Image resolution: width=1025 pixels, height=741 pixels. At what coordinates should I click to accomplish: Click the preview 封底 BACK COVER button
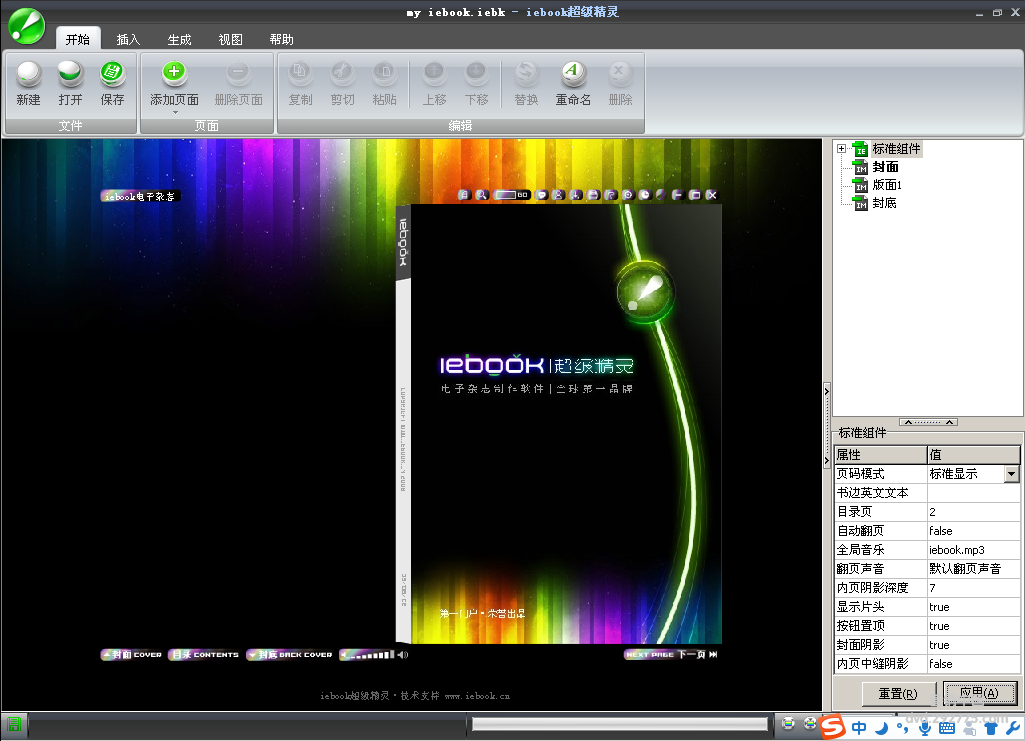(x=290, y=655)
